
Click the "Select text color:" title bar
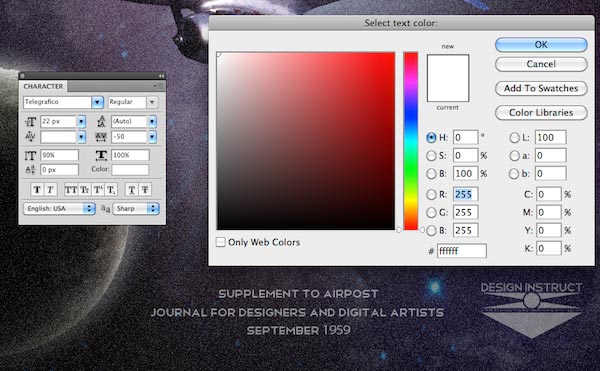coord(401,23)
